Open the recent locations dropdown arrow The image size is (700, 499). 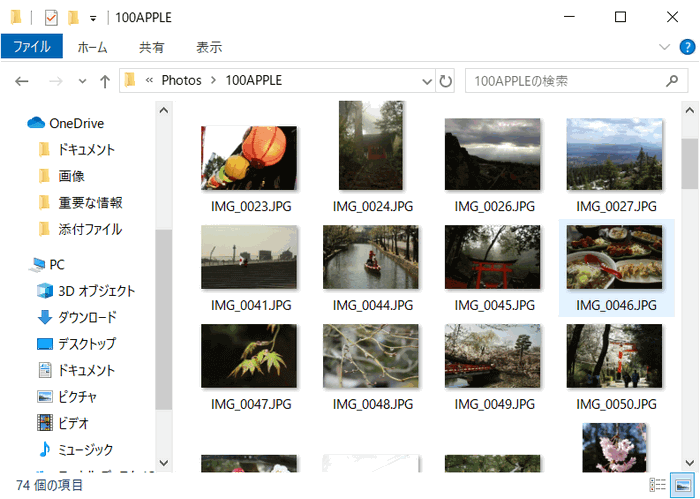pos(82,81)
